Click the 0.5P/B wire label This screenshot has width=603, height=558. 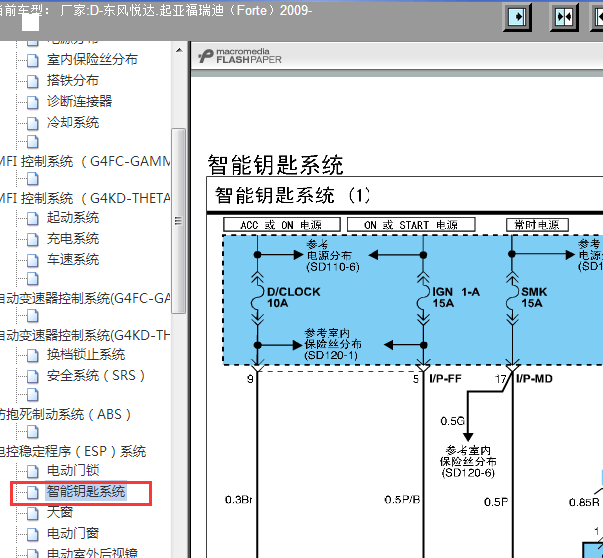(x=402, y=500)
